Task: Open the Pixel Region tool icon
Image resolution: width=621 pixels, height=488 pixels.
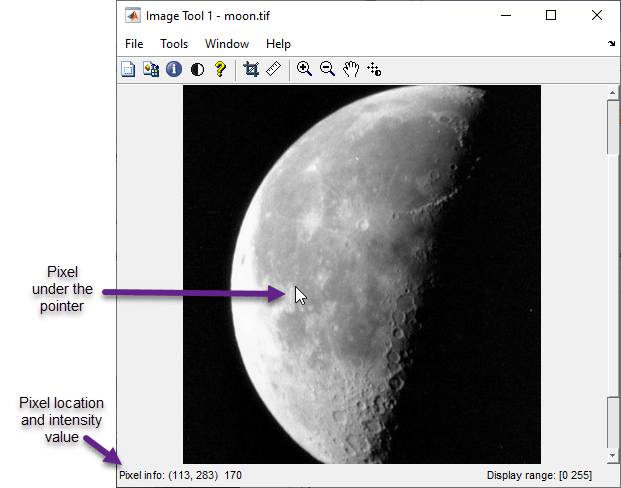Action: point(151,69)
